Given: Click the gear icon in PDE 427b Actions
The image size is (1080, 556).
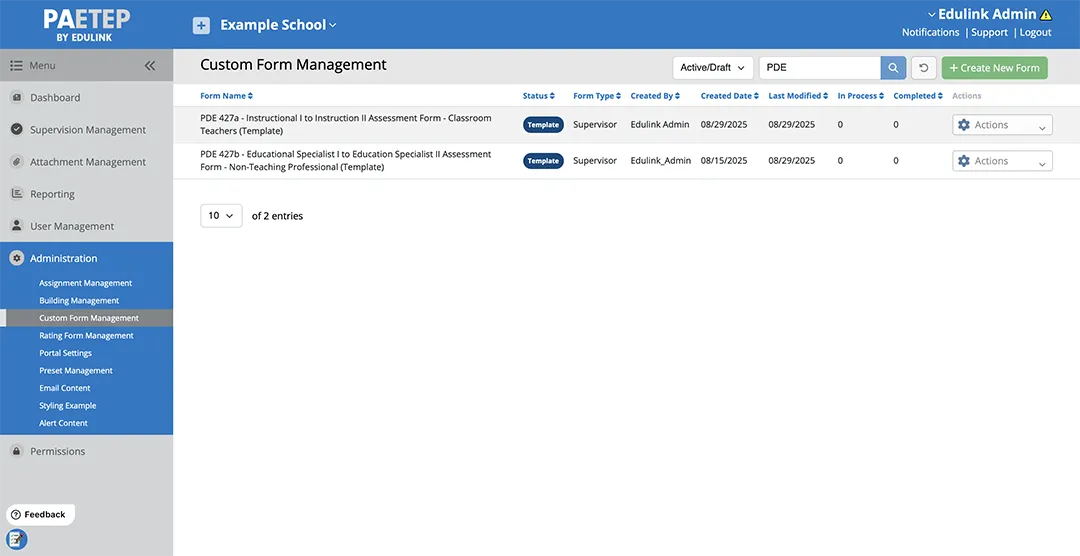Looking at the screenshot, I should pyautogui.click(x=964, y=161).
